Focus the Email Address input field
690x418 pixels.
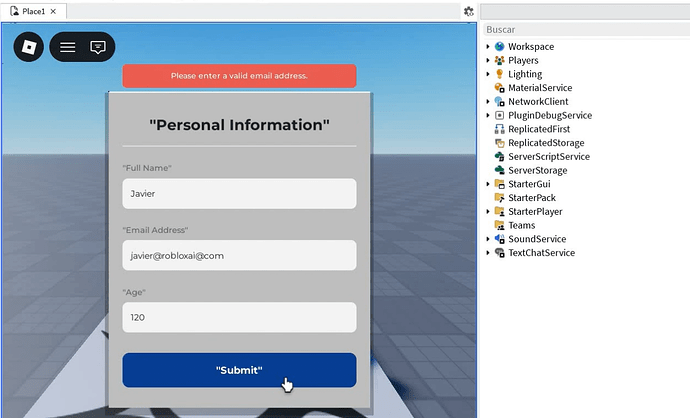click(x=239, y=255)
